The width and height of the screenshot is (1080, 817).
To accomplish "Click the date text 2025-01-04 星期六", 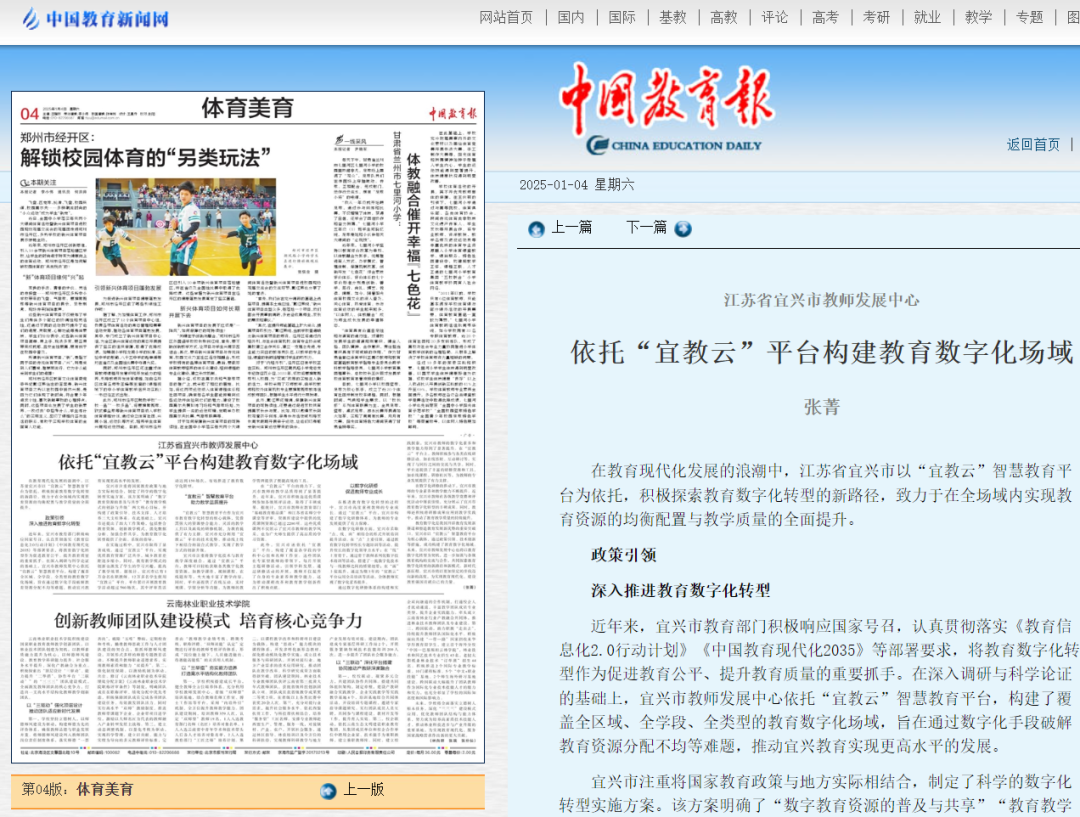I will pyautogui.click(x=577, y=185).
